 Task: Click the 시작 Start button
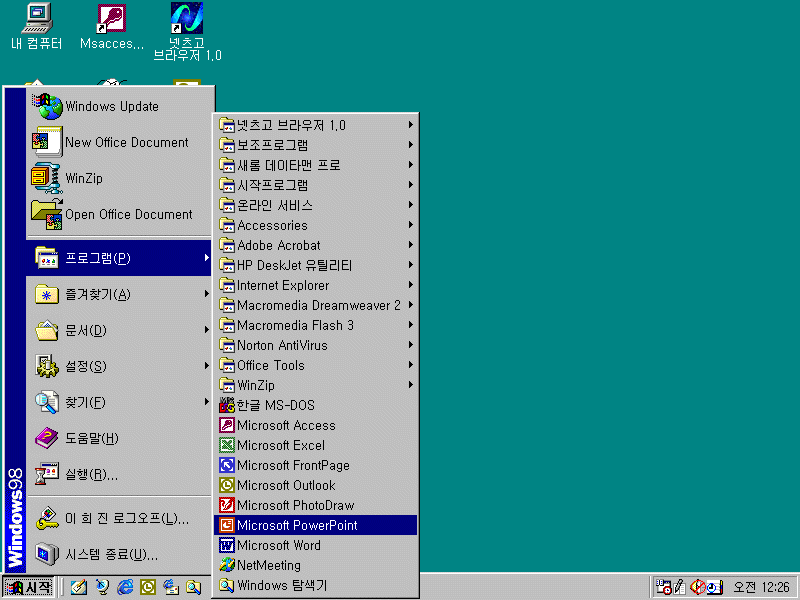click(x=29, y=588)
